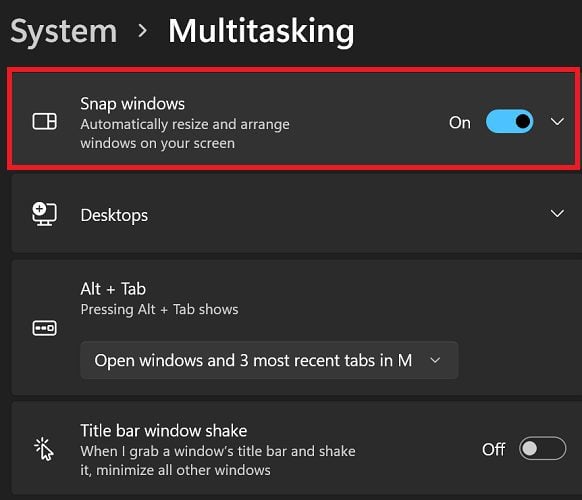
Task: Click the breadcrumb arrow after System
Action: pyautogui.click(x=142, y=31)
